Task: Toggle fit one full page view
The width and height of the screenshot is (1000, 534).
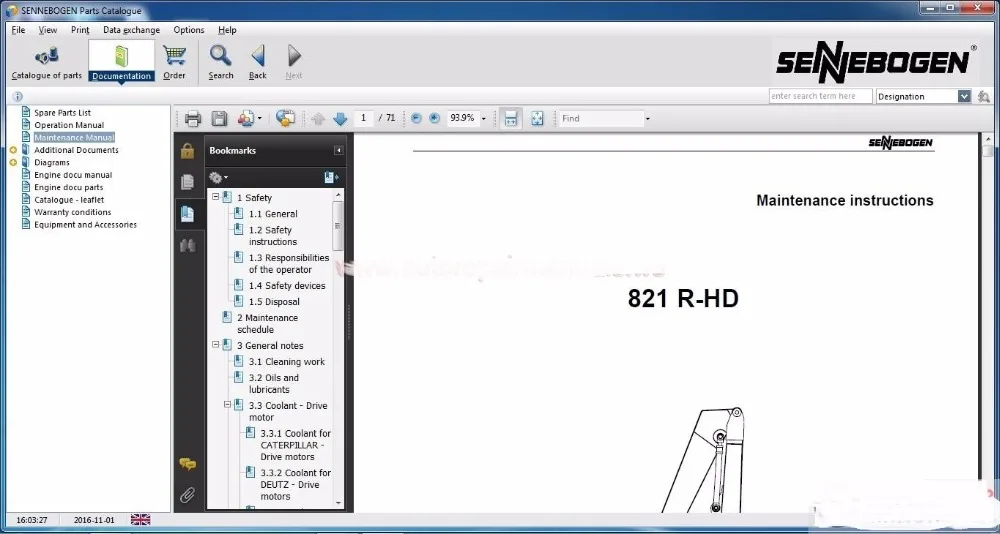Action: (537, 119)
